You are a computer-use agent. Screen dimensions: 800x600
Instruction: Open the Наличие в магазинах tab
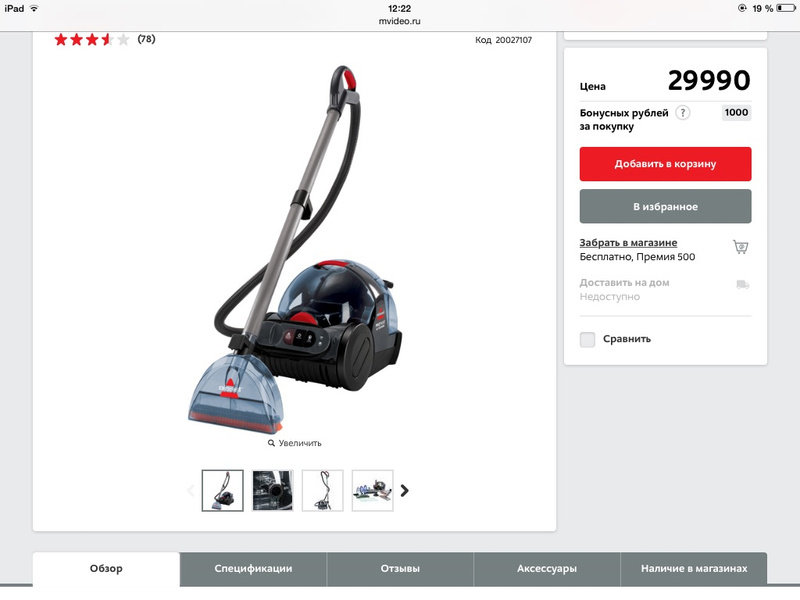[694, 569]
